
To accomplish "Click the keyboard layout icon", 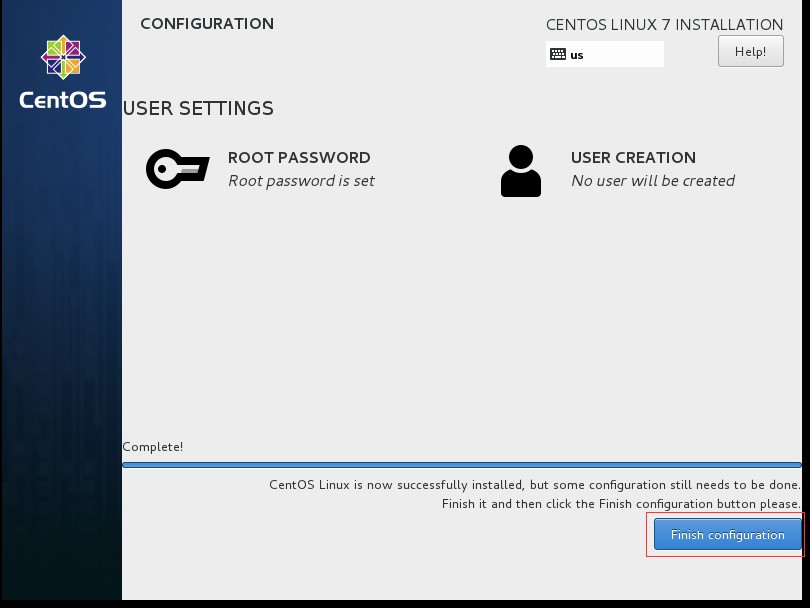I will pos(558,54).
